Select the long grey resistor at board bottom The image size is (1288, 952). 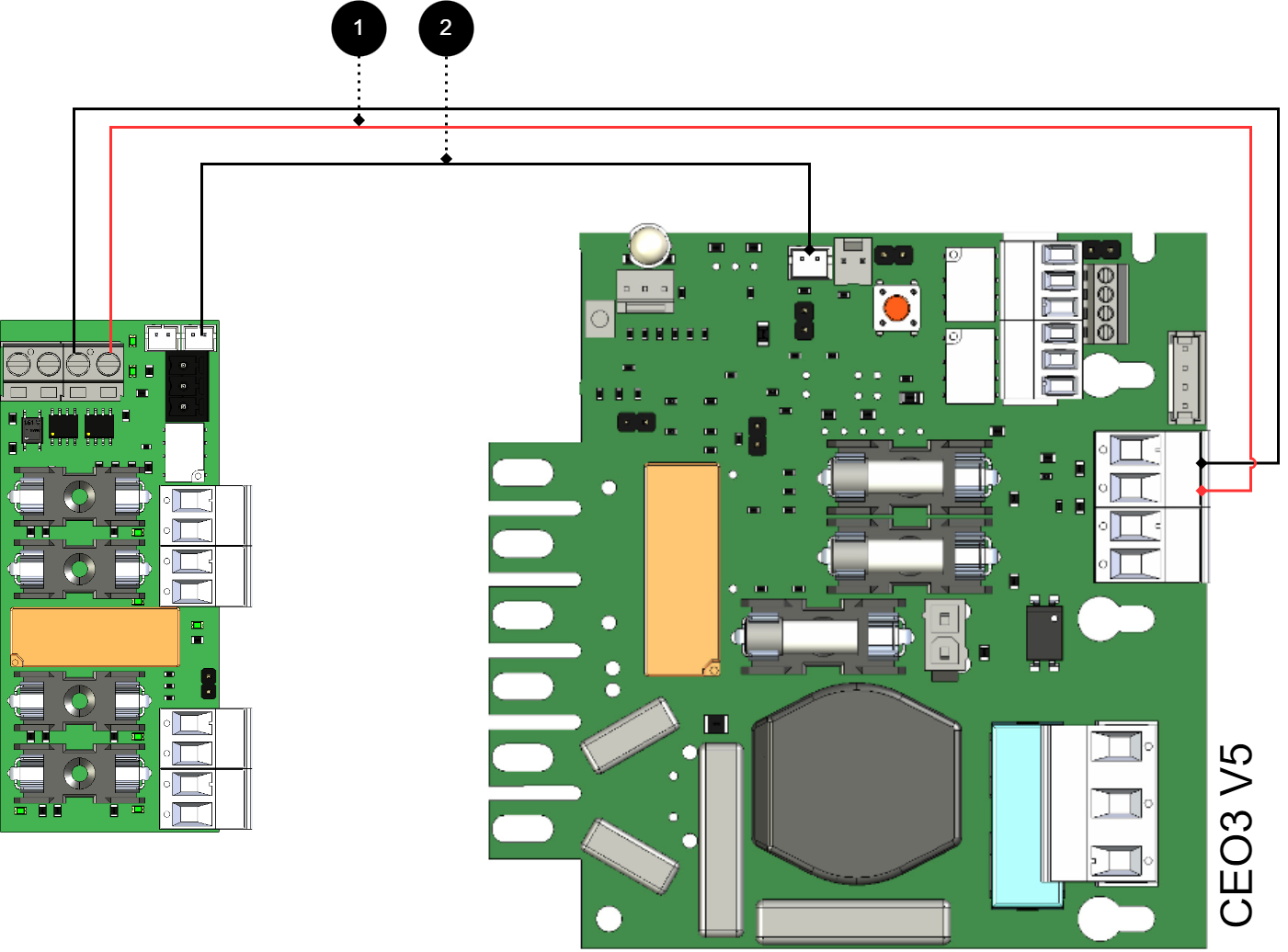pos(852,920)
